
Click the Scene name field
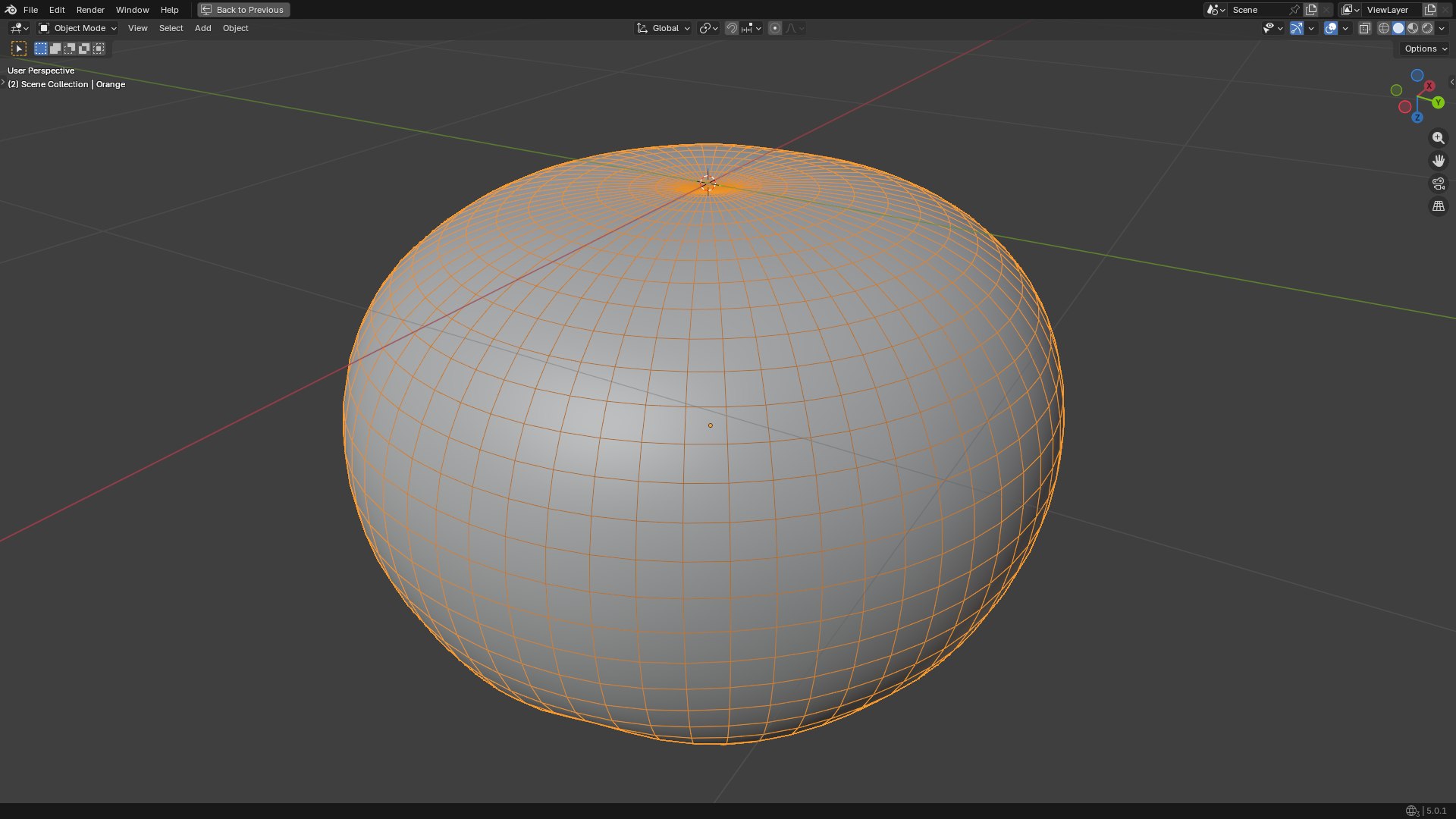(x=1259, y=10)
